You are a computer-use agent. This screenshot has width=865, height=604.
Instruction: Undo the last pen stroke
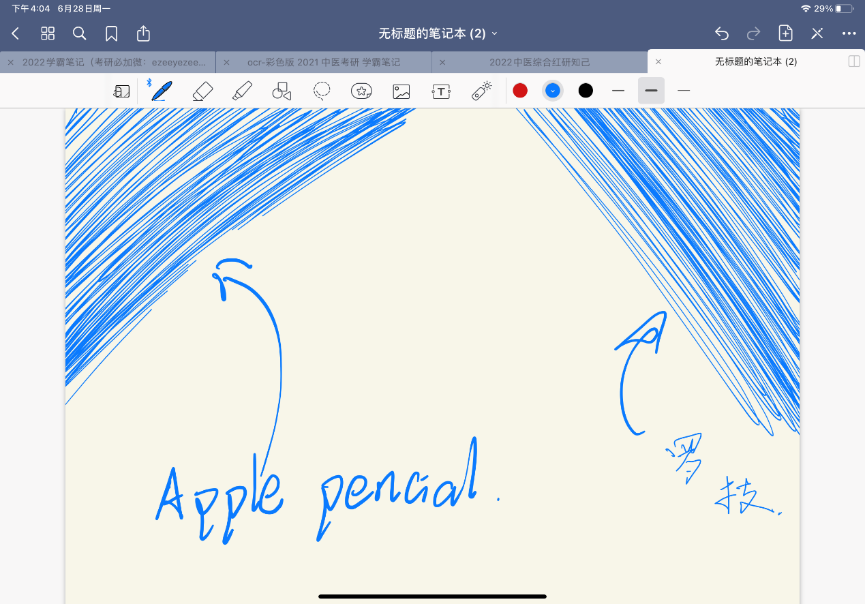pos(721,33)
